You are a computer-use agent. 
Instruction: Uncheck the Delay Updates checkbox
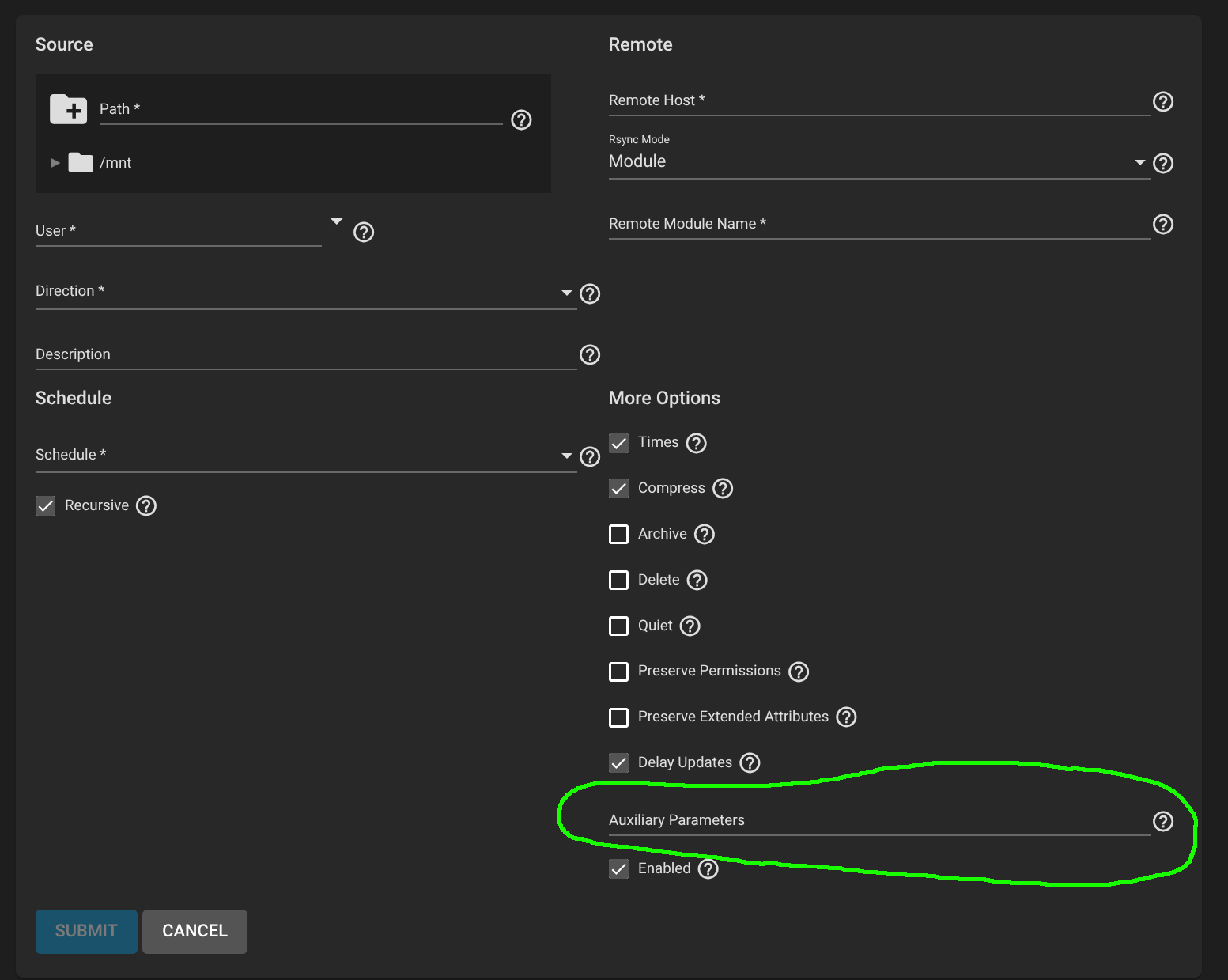tap(619, 762)
